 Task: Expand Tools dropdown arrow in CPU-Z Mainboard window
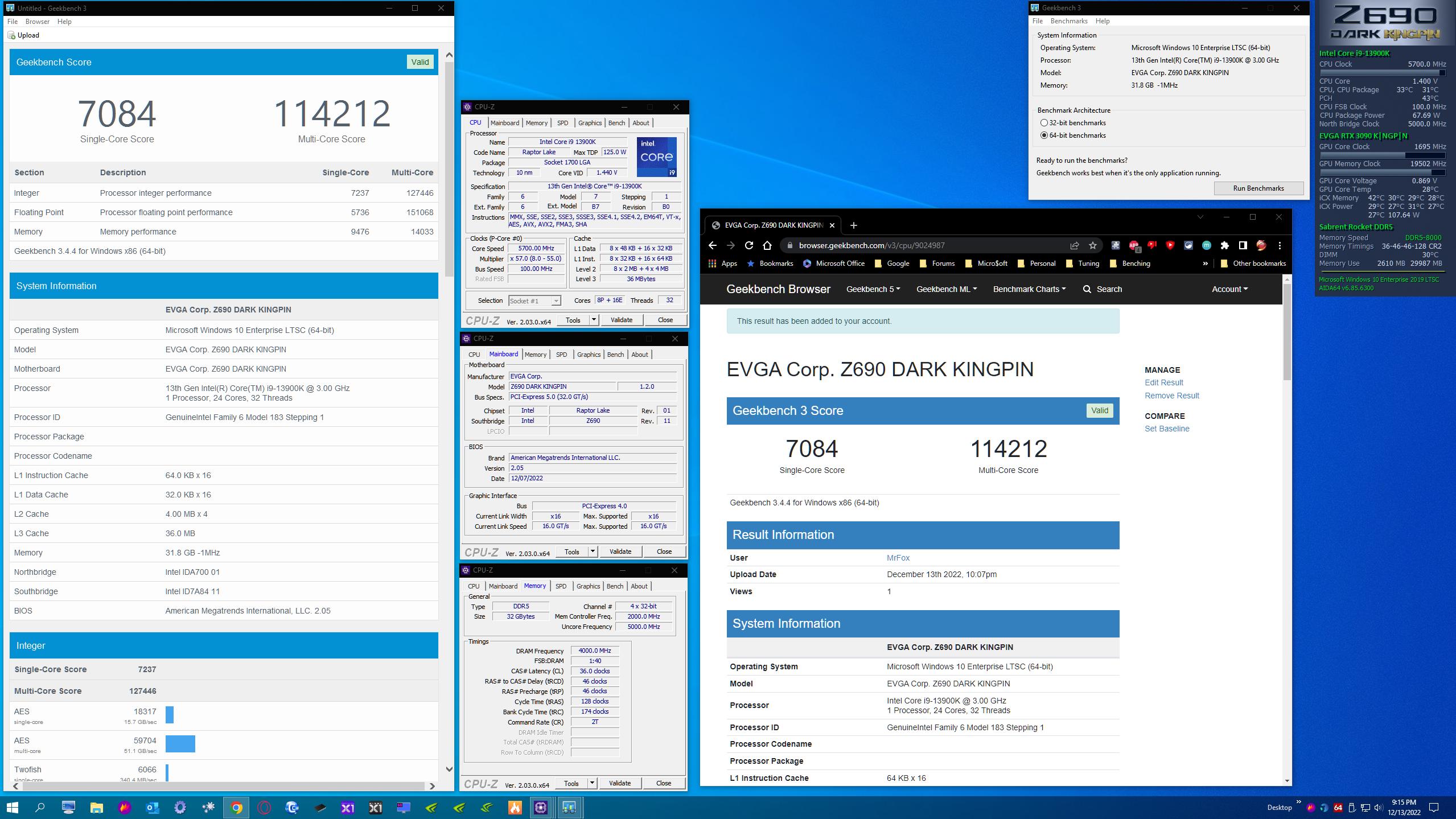(x=593, y=552)
